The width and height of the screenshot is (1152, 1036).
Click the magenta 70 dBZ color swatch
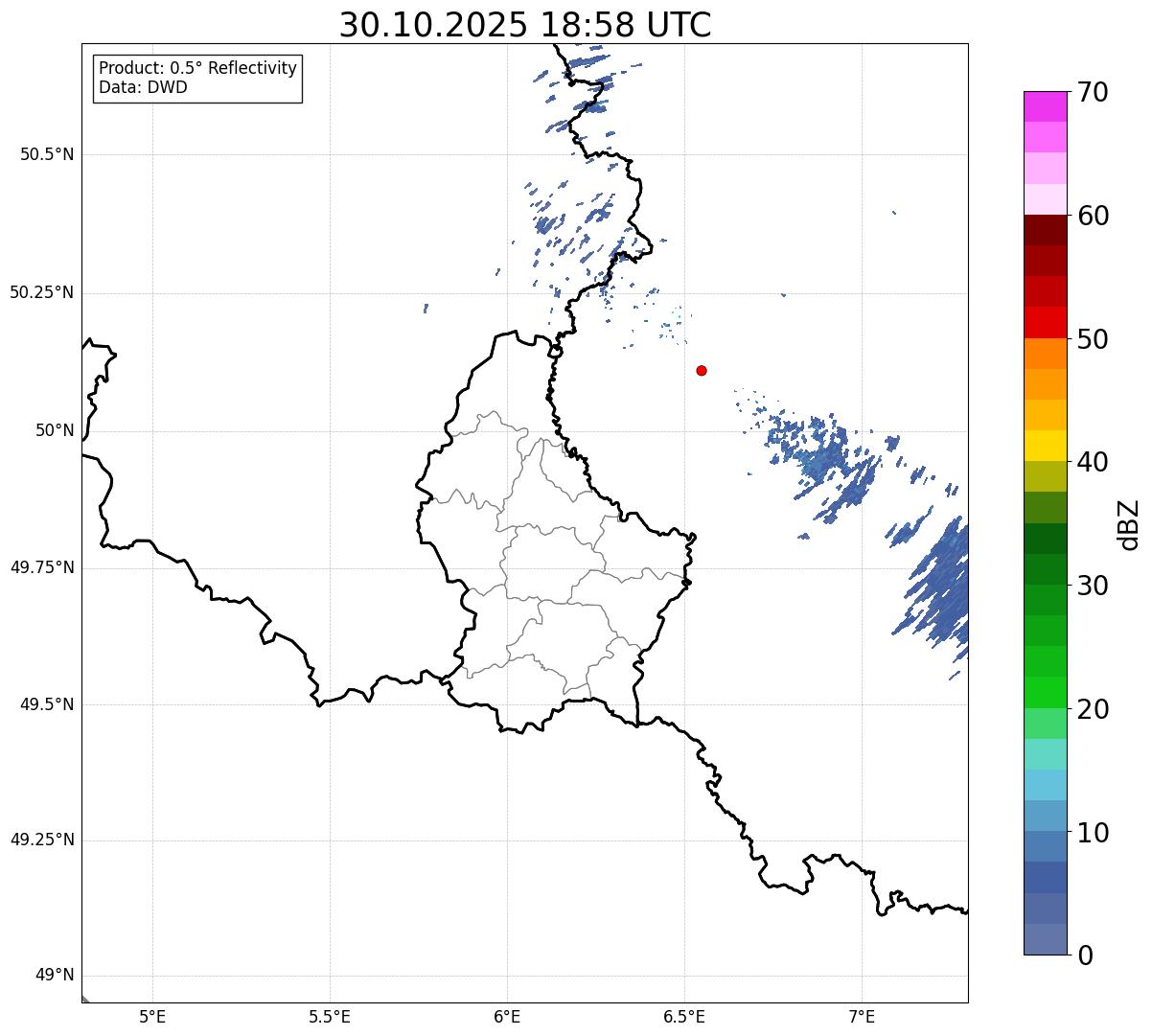click(1045, 106)
